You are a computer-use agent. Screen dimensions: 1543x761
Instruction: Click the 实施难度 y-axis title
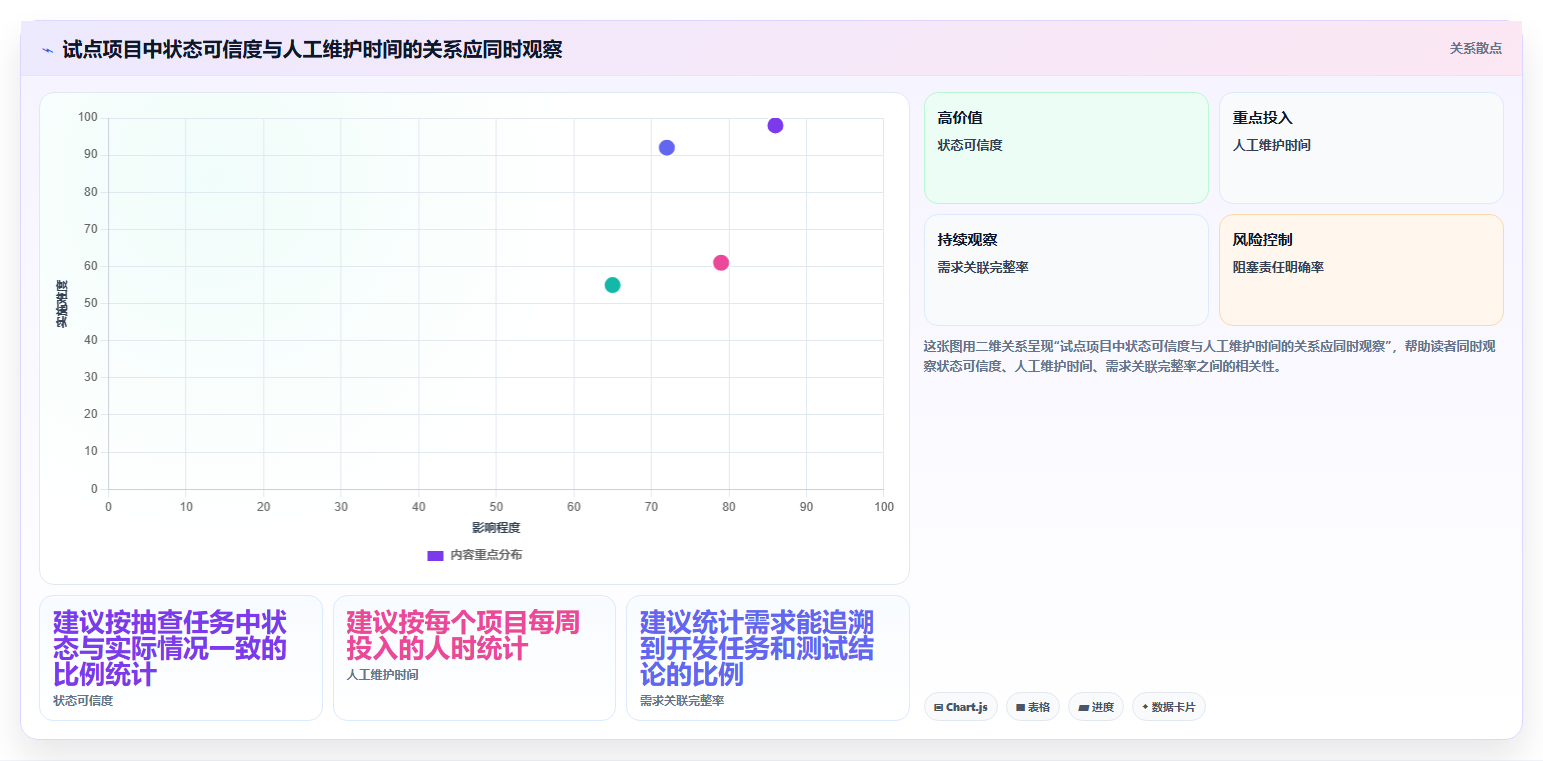click(62, 304)
